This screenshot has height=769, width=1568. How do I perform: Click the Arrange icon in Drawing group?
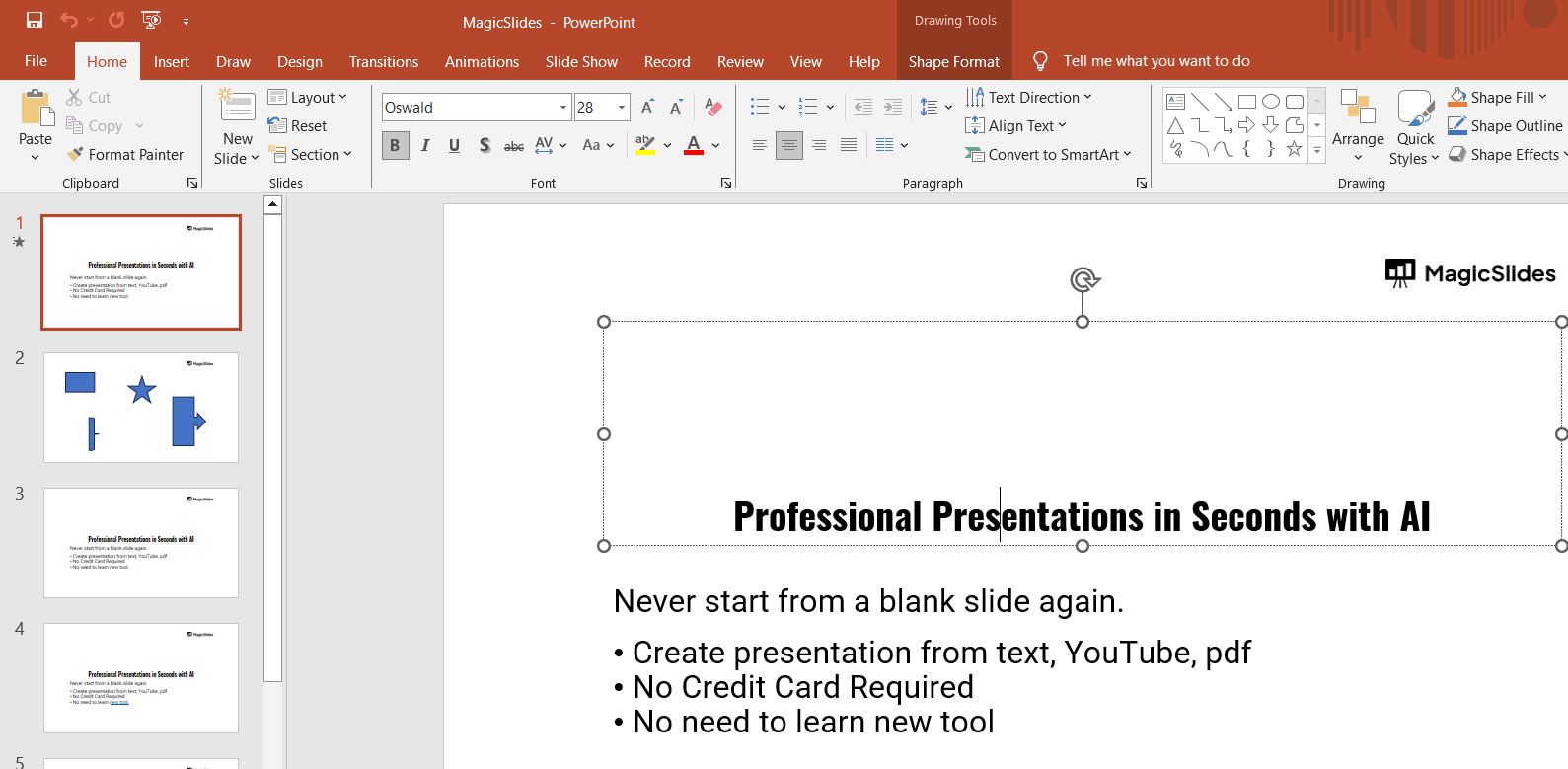tap(1358, 107)
